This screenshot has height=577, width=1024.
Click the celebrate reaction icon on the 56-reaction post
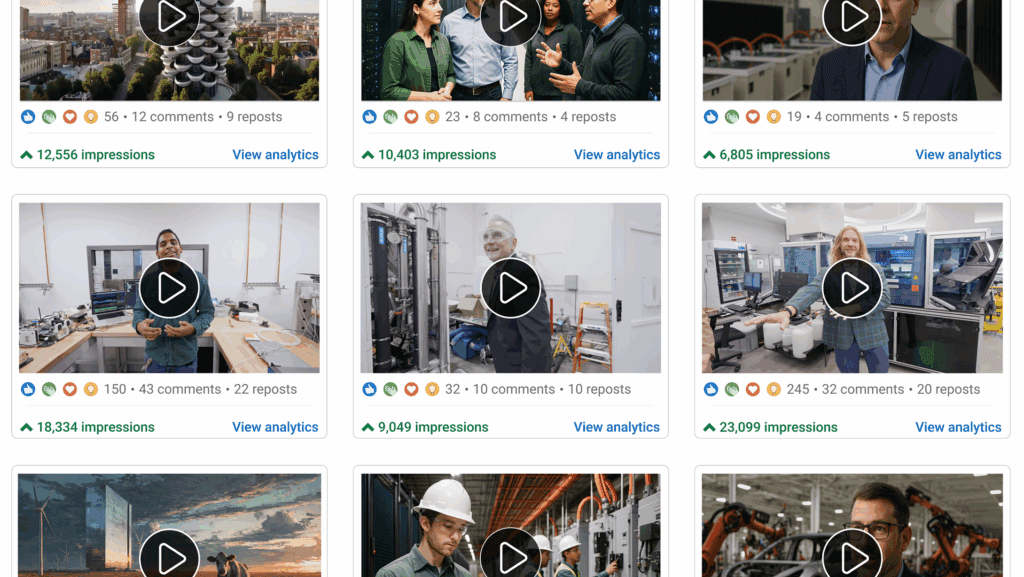(x=49, y=117)
